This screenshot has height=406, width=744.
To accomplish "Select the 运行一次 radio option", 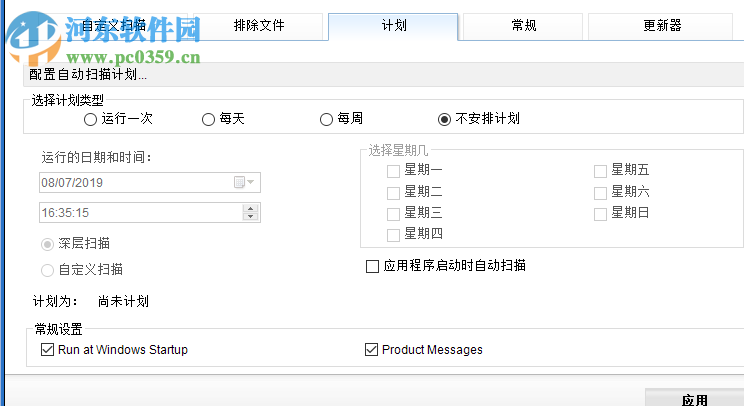I will pyautogui.click(x=90, y=119).
